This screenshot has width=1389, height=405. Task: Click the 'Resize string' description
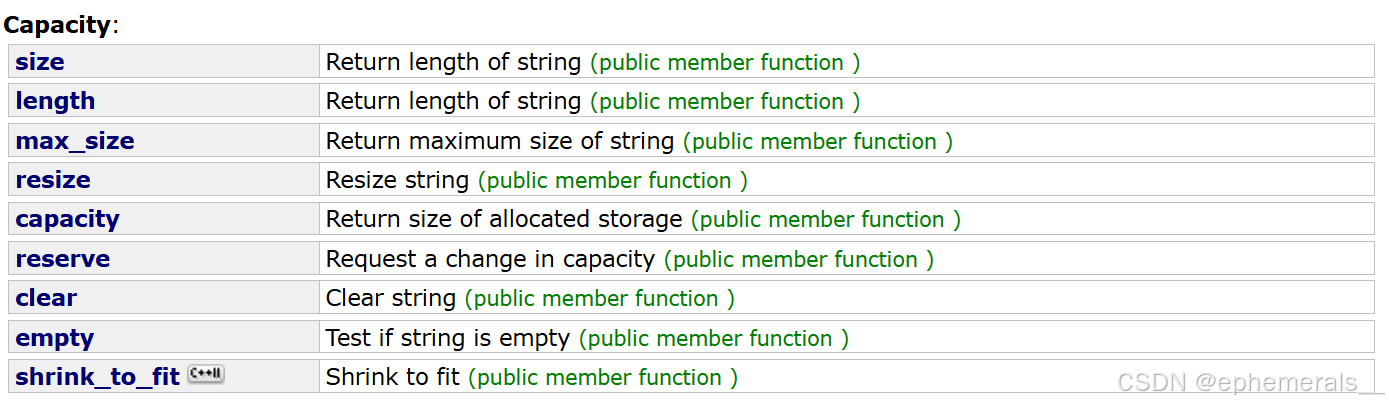pyautogui.click(x=397, y=180)
